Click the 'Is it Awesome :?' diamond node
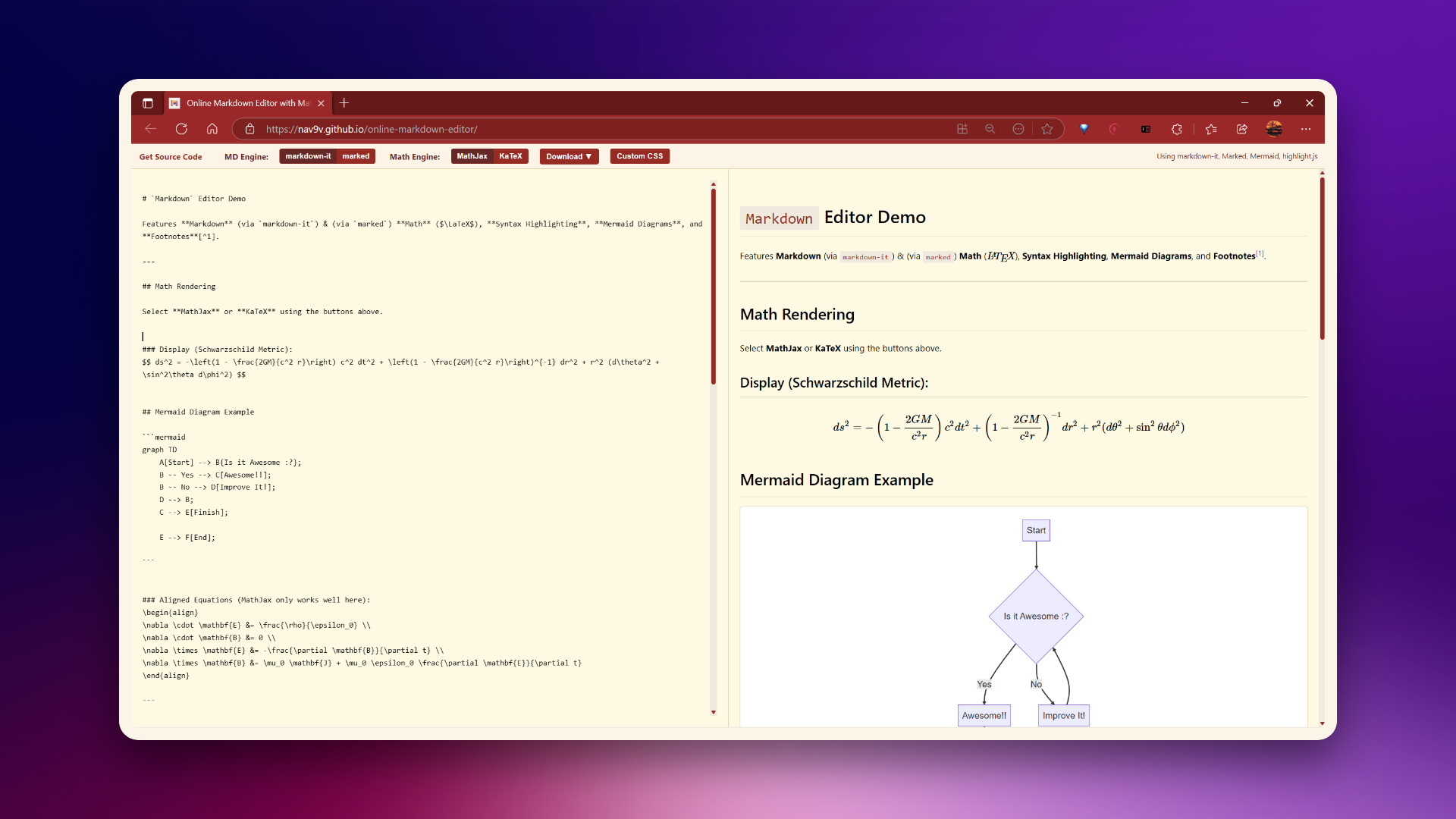Screen dimensions: 1456x819 point(1036,616)
